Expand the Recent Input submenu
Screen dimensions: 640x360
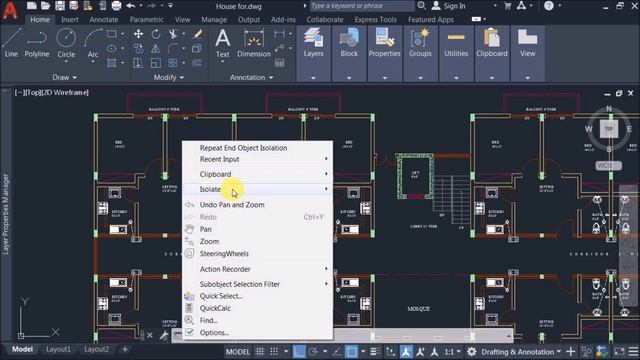(x=258, y=159)
